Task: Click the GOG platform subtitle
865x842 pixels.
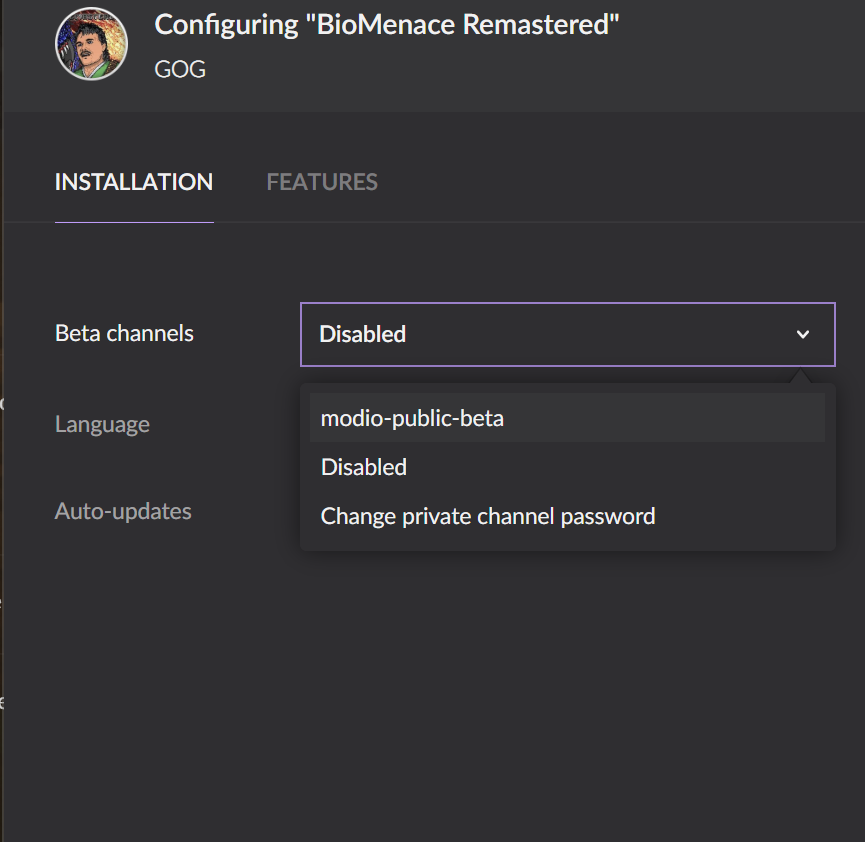Action: 180,69
